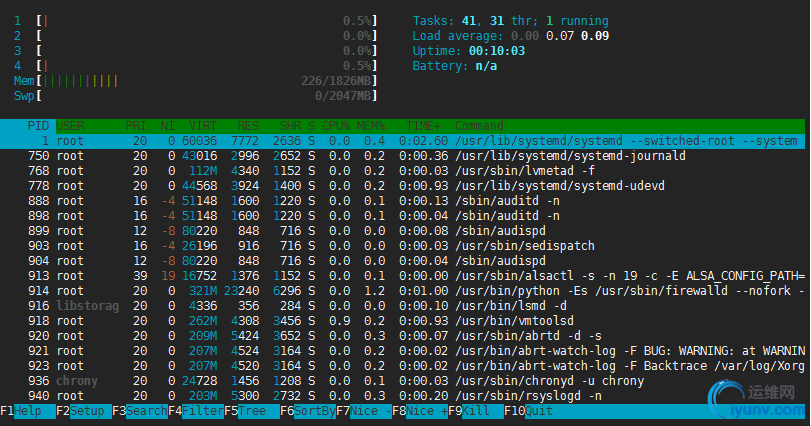Click the TIME+ column header
811x426 pixels.
(422, 126)
